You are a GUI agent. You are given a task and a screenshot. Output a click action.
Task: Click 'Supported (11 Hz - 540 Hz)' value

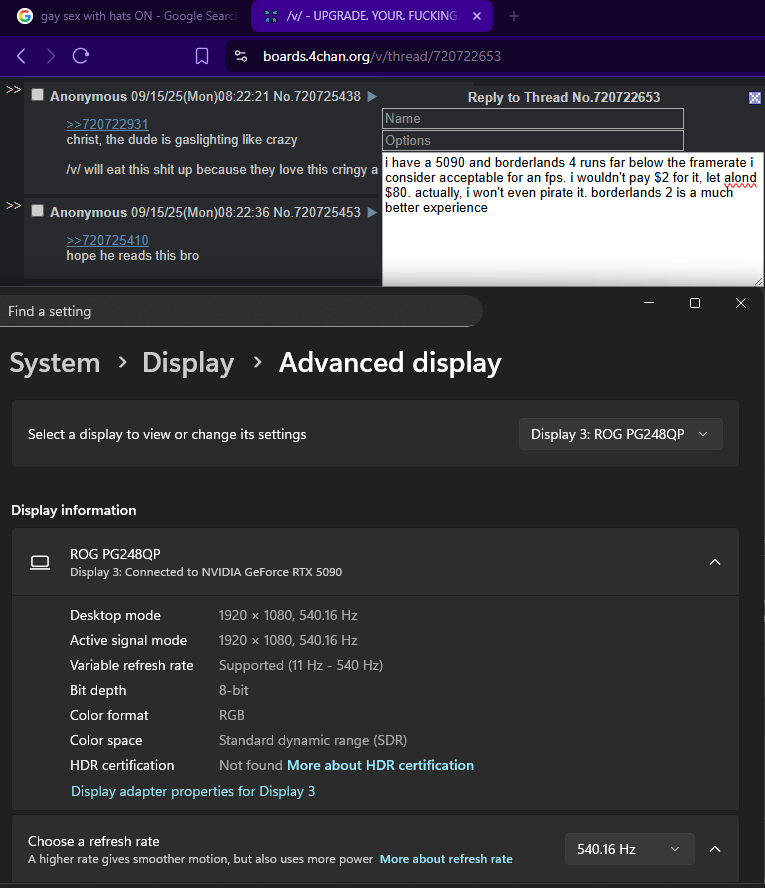click(x=301, y=665)
